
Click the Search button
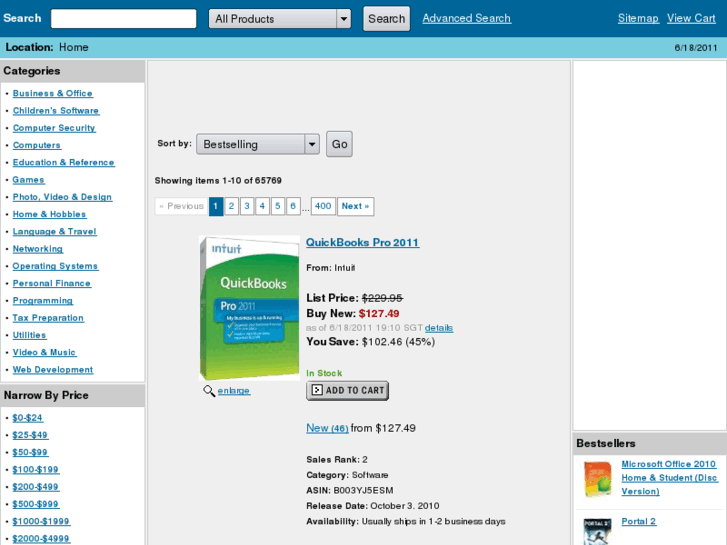pyautogui.click(x=386, y=19)
